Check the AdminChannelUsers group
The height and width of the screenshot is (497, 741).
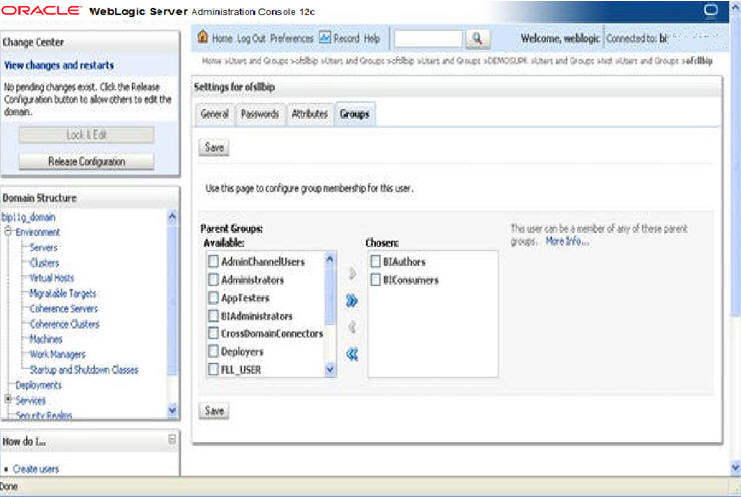pyautogui.click(x=214, y=262)
